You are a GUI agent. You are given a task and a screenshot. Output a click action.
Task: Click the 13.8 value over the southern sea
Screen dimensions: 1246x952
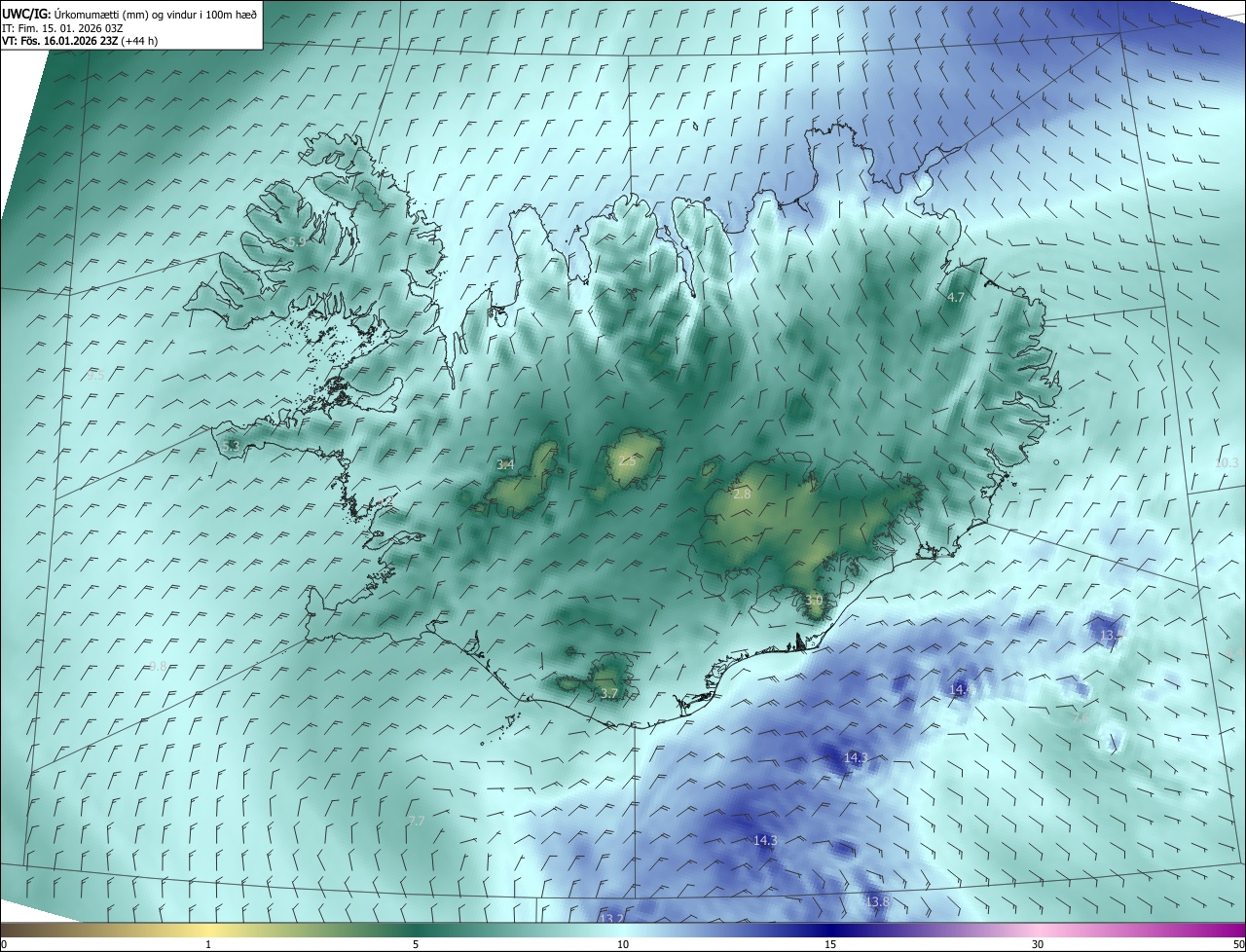878,902
